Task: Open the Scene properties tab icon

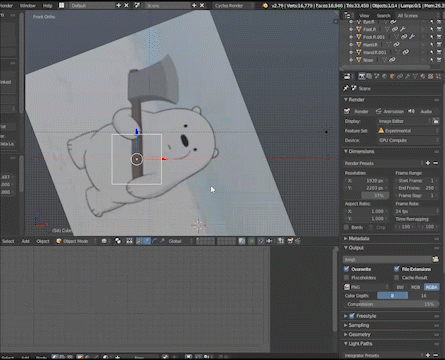Action: tap(377, 77)
